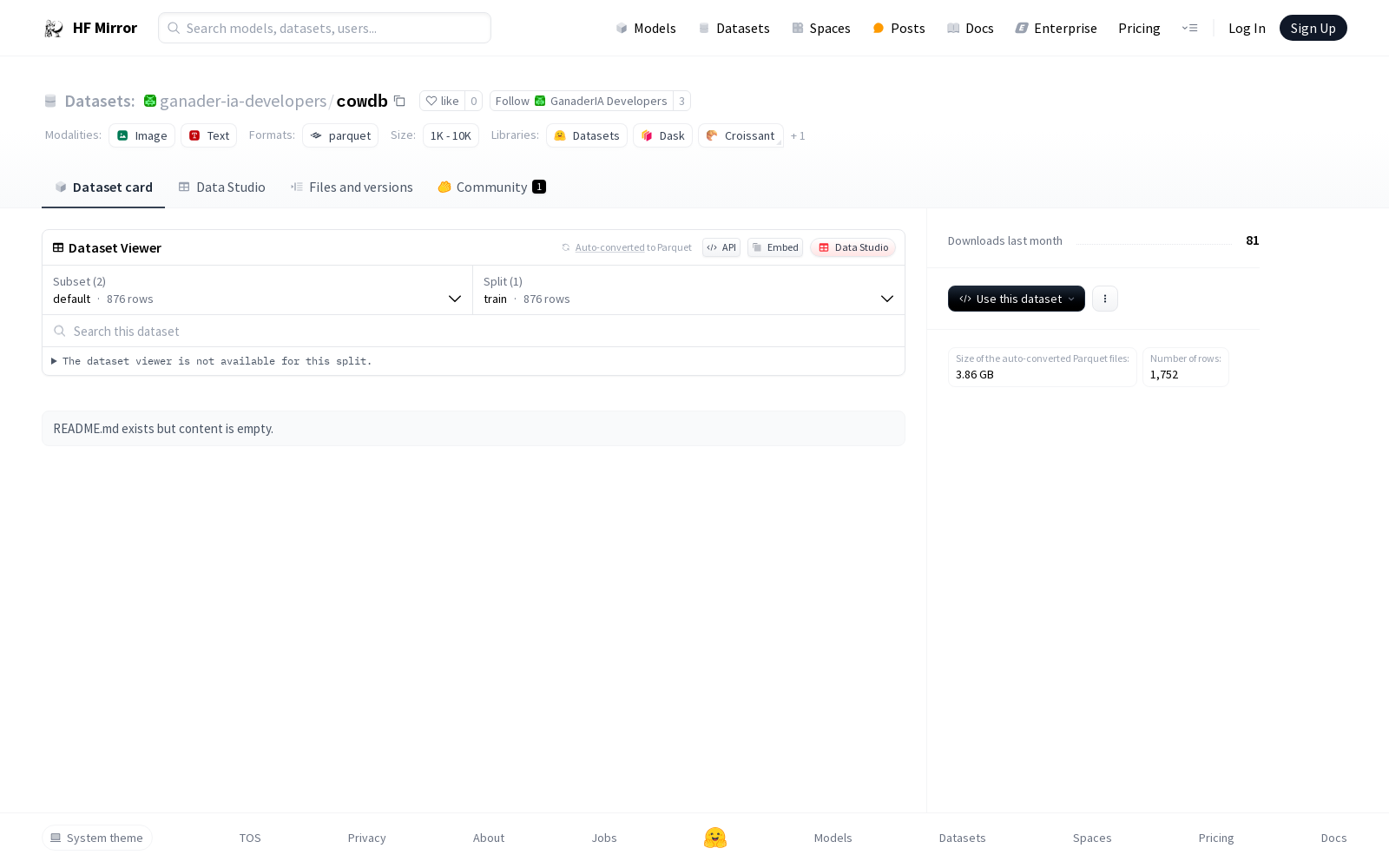This screenshot has height=868, width=1389.
Task: Filter by Text modality tag
Action: [x=209, y=135]
